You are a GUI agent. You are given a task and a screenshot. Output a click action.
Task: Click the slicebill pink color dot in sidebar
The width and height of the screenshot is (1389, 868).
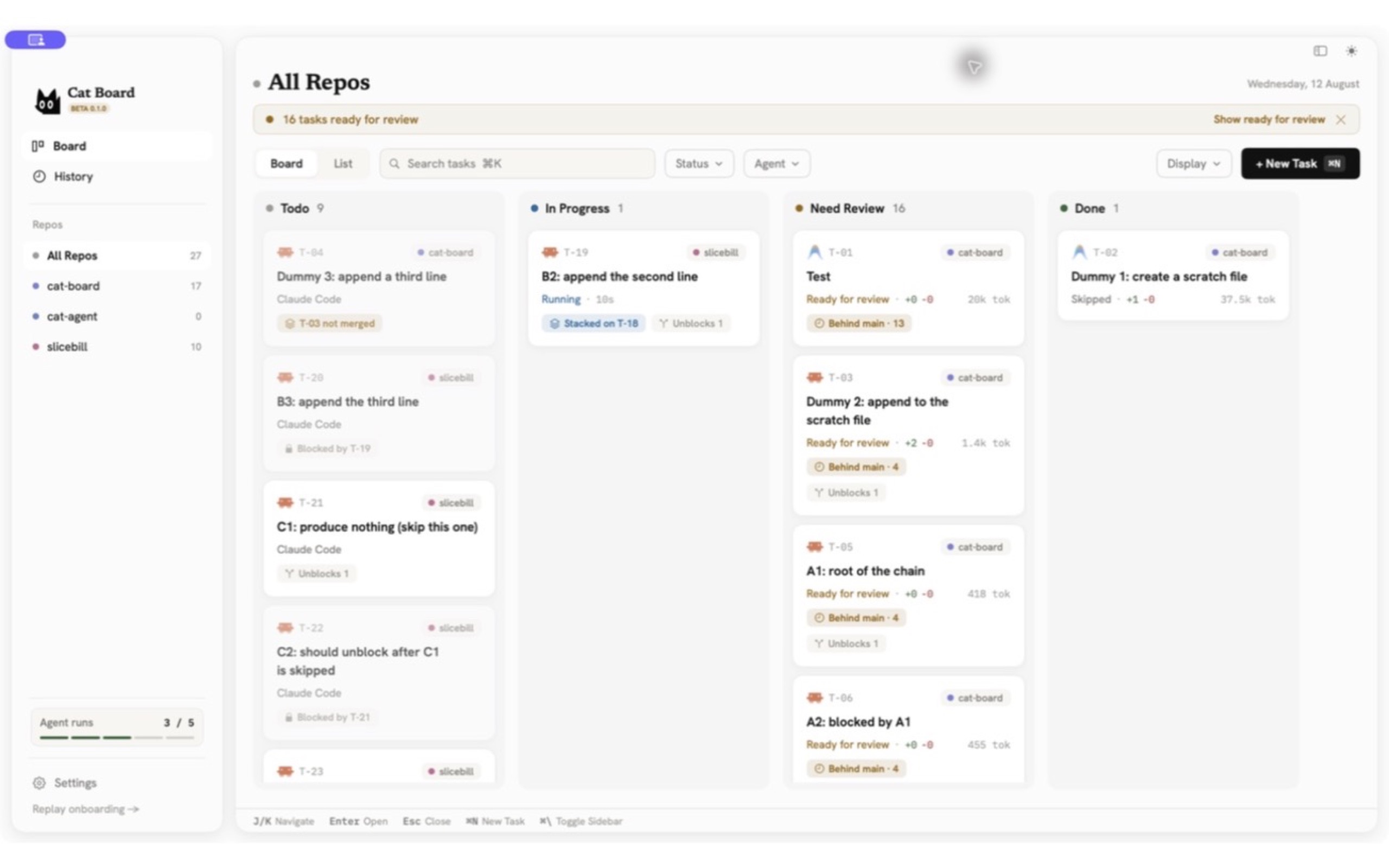coord(36,347)
